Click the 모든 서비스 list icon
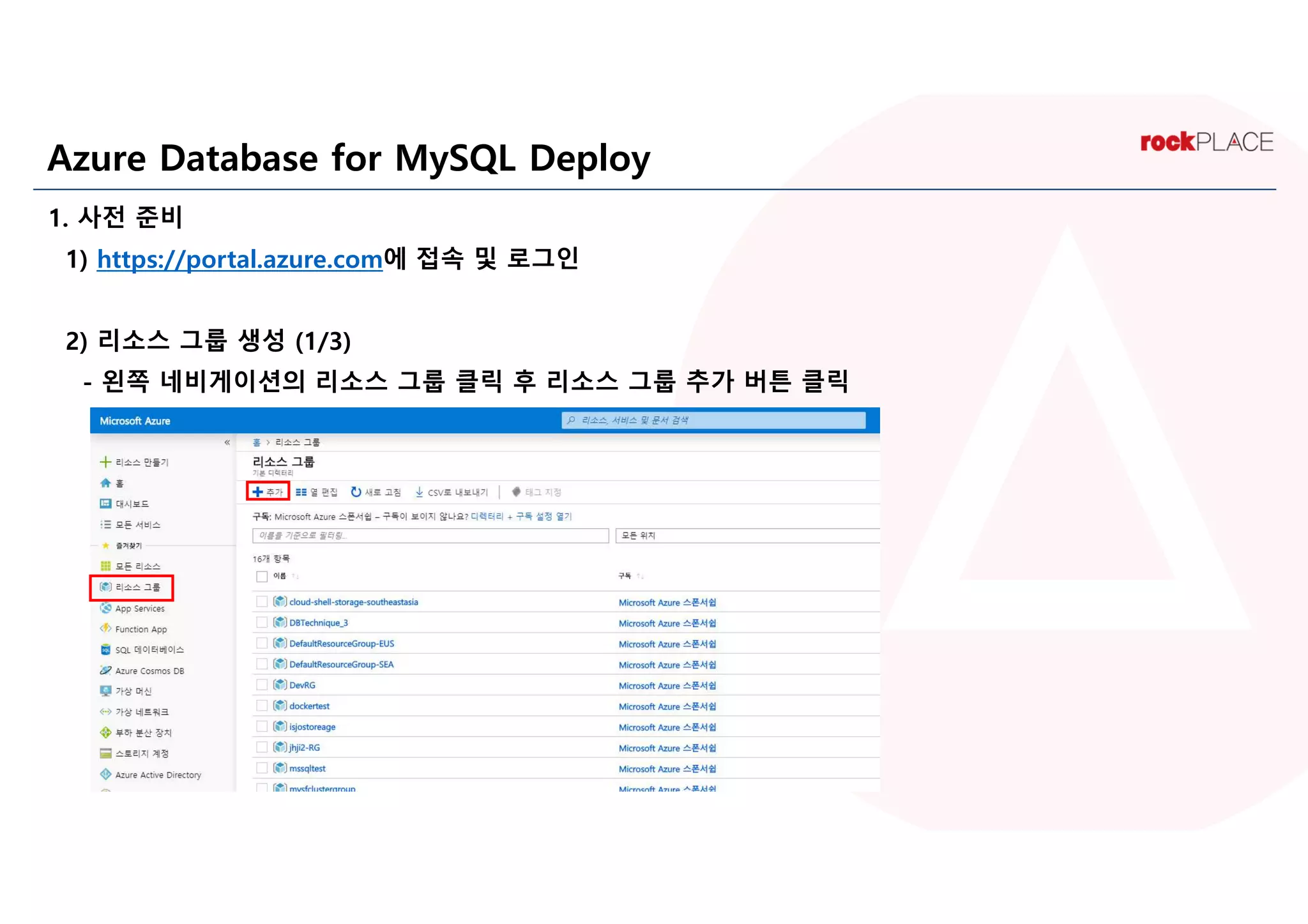Viewport: 1308px width, 924px height. (105, 524)
